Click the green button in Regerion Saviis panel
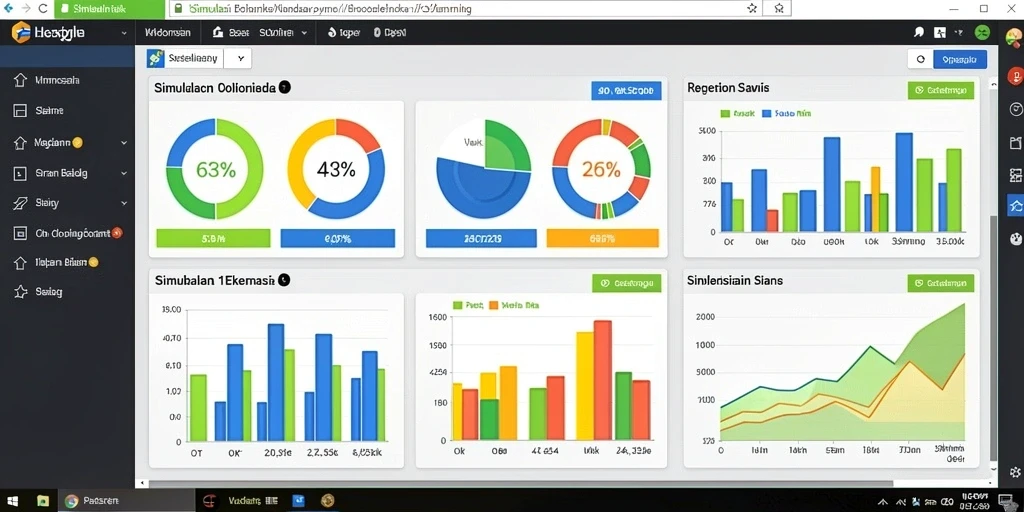Viewport: 1024px width, 512px height. coord(941,91)
